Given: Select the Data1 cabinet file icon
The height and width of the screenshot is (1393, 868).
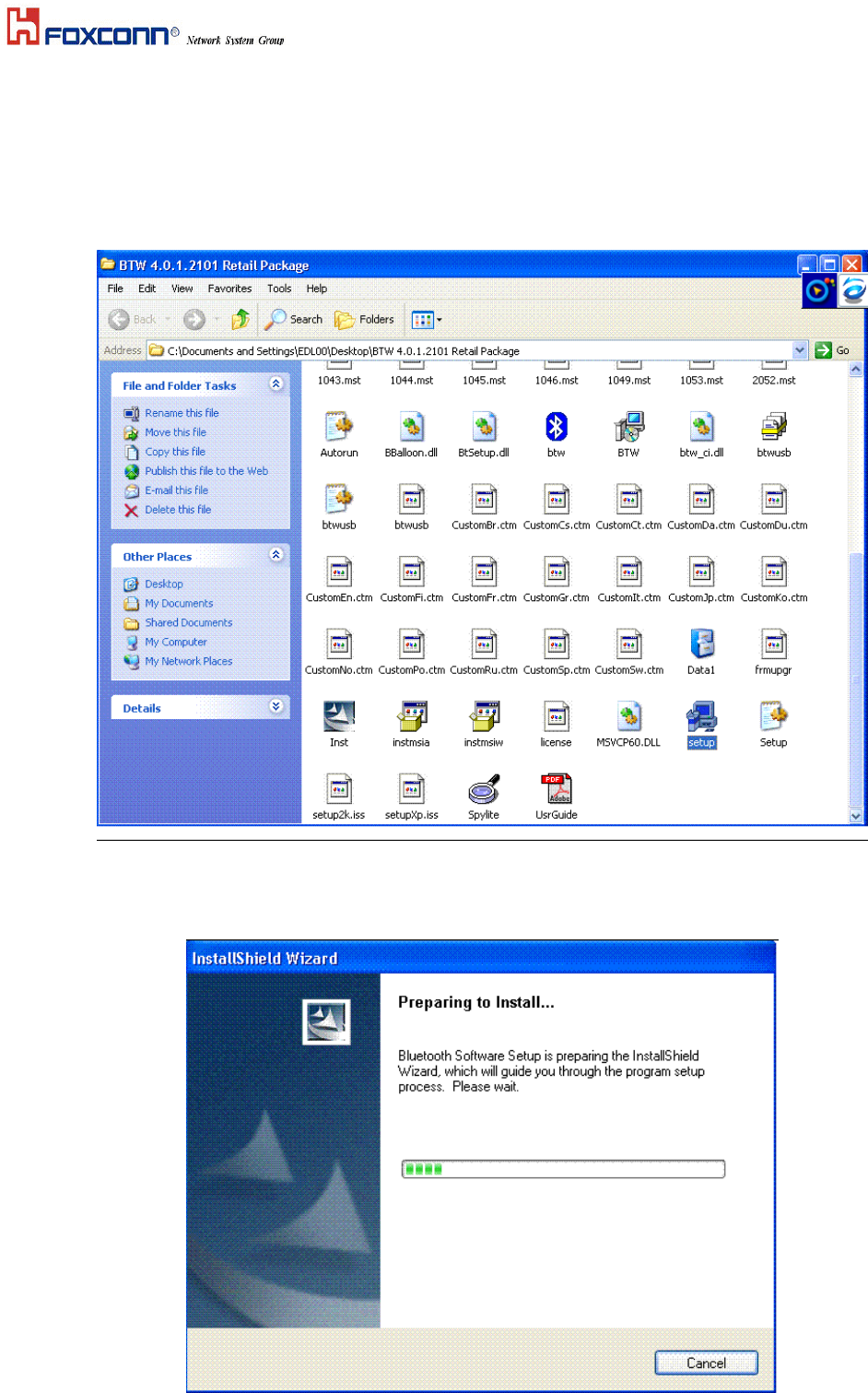Looking at the screenshot, I should click(x=701, y=644).
